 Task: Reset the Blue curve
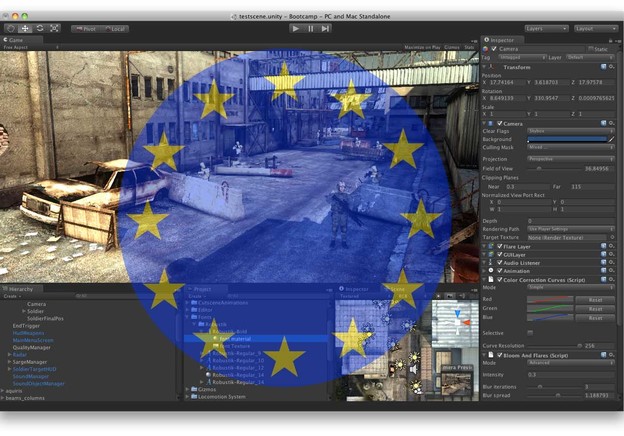[595, 318]
